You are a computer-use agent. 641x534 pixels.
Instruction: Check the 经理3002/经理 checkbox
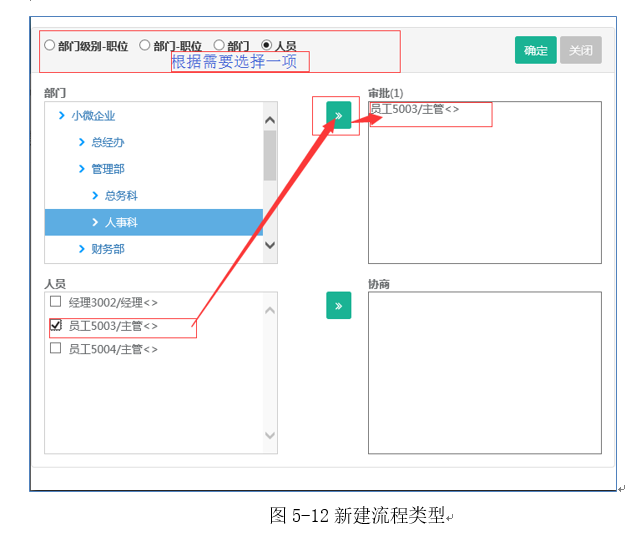point(56,301)
